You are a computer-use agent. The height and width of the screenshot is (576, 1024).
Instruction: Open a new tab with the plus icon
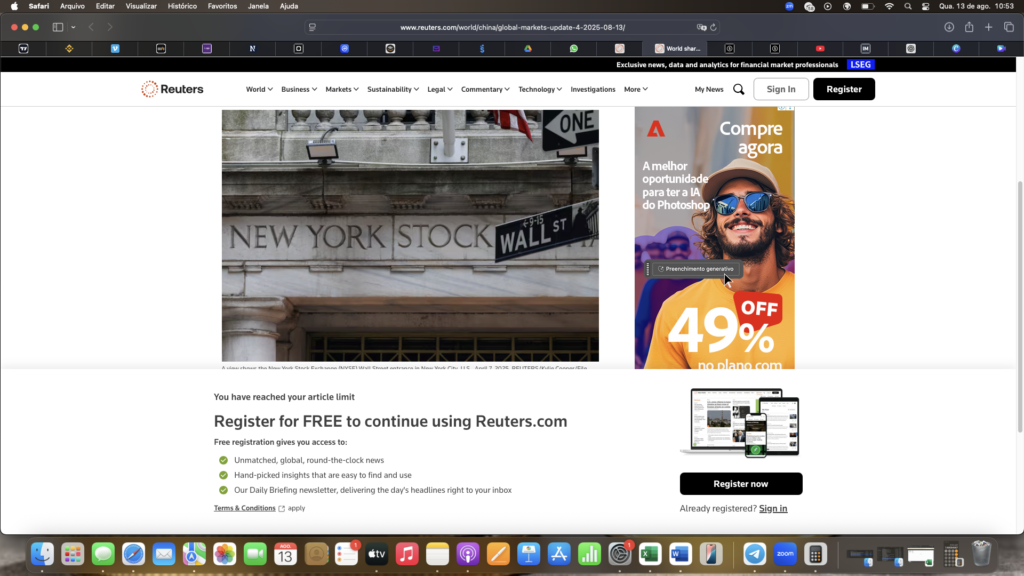[989, 27]
